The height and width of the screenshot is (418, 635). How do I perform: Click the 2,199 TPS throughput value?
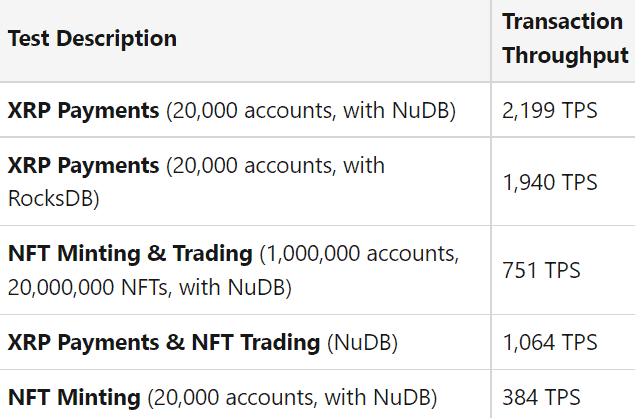coord(550,111)
